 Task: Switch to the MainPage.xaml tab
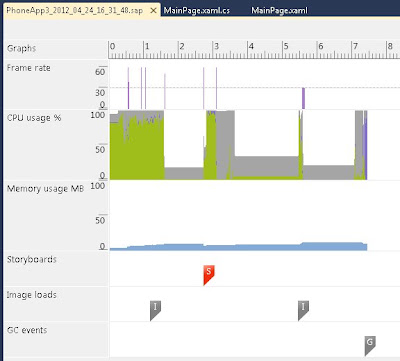(279, 10)
